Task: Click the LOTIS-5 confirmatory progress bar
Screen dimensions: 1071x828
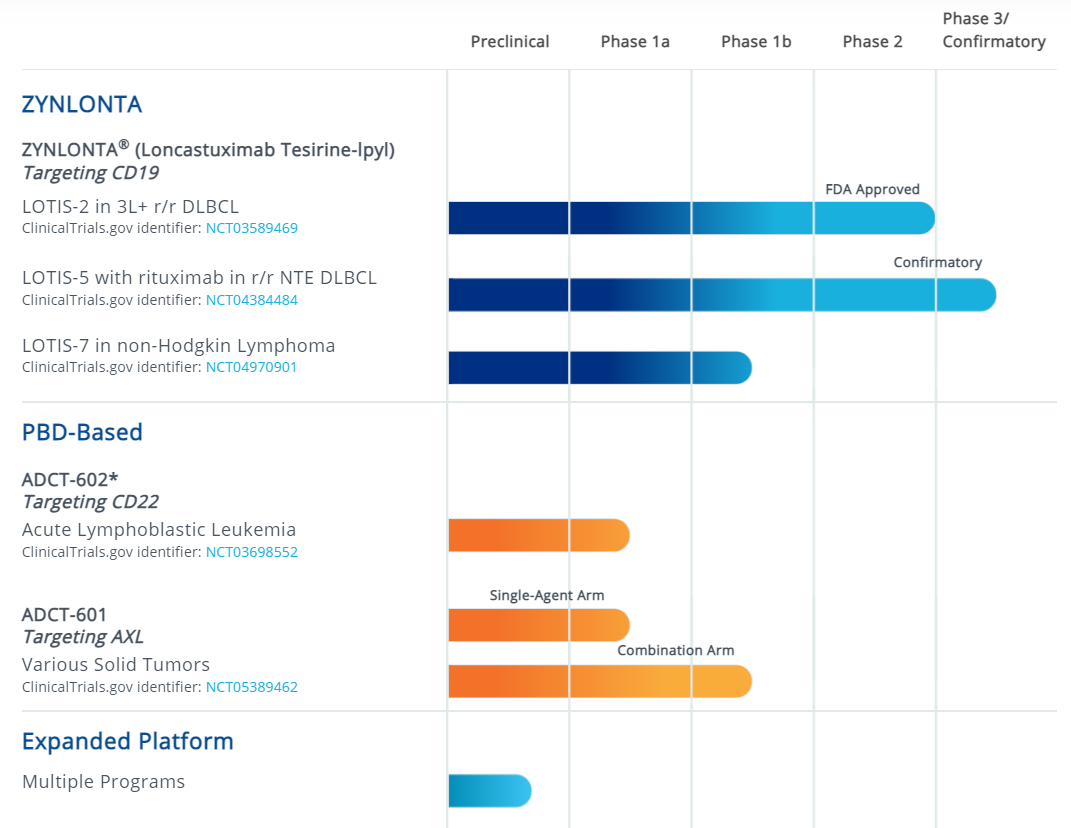Action: coord(720,295)
